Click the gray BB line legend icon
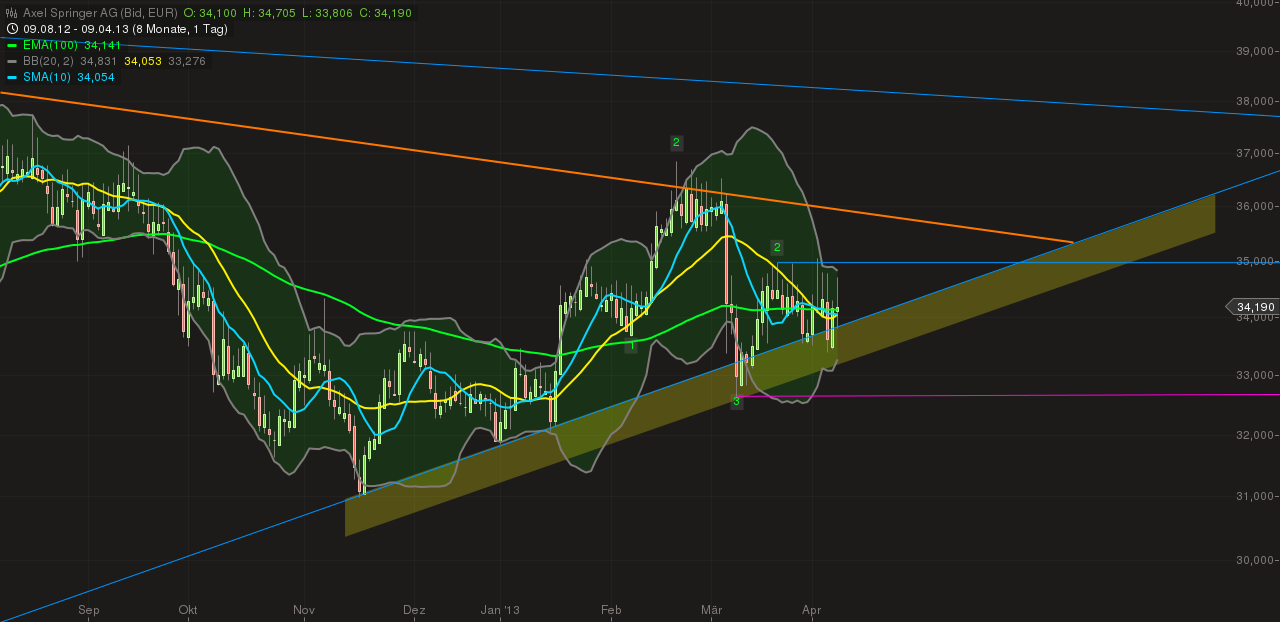Viewport: 1280px width, 622px height. 12,61
